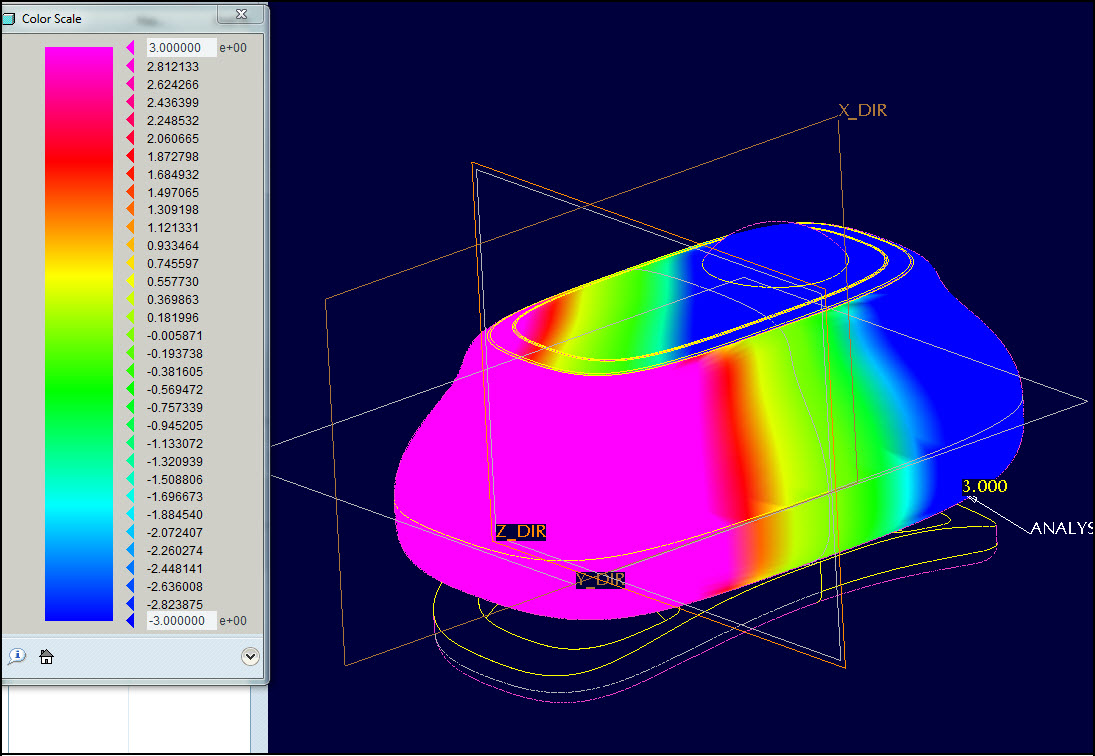This screenshot has width=1095, height=756.
Task: Click the scale value -1.508806
Action: tap(175, 480)
